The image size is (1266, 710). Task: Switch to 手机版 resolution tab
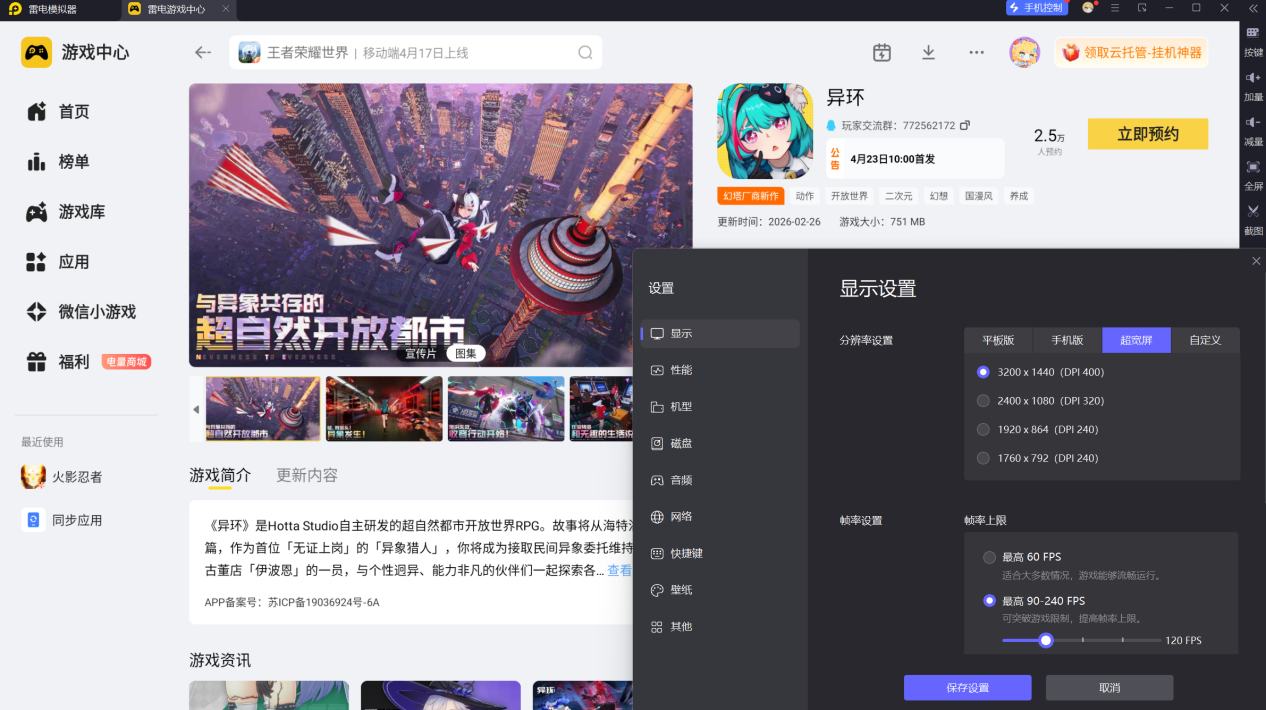(1067, 340)
